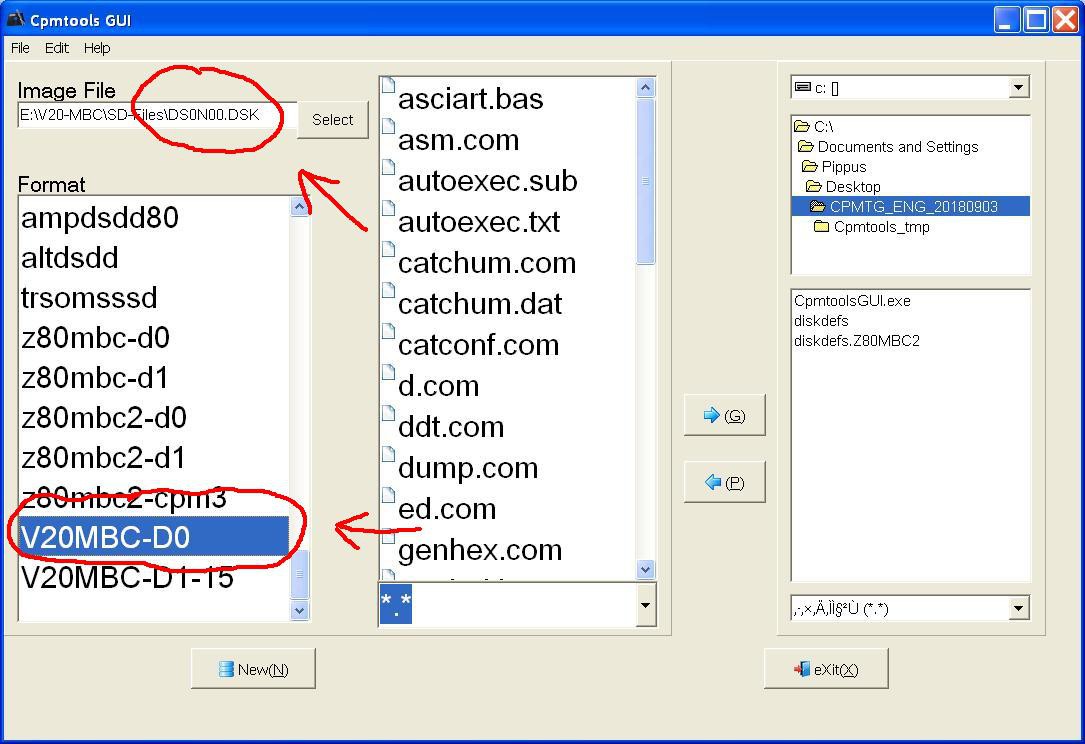Viewport: 1085px width, 744px height.
Task: Click the file icon beside asciiart.bas
Action: 389,87
